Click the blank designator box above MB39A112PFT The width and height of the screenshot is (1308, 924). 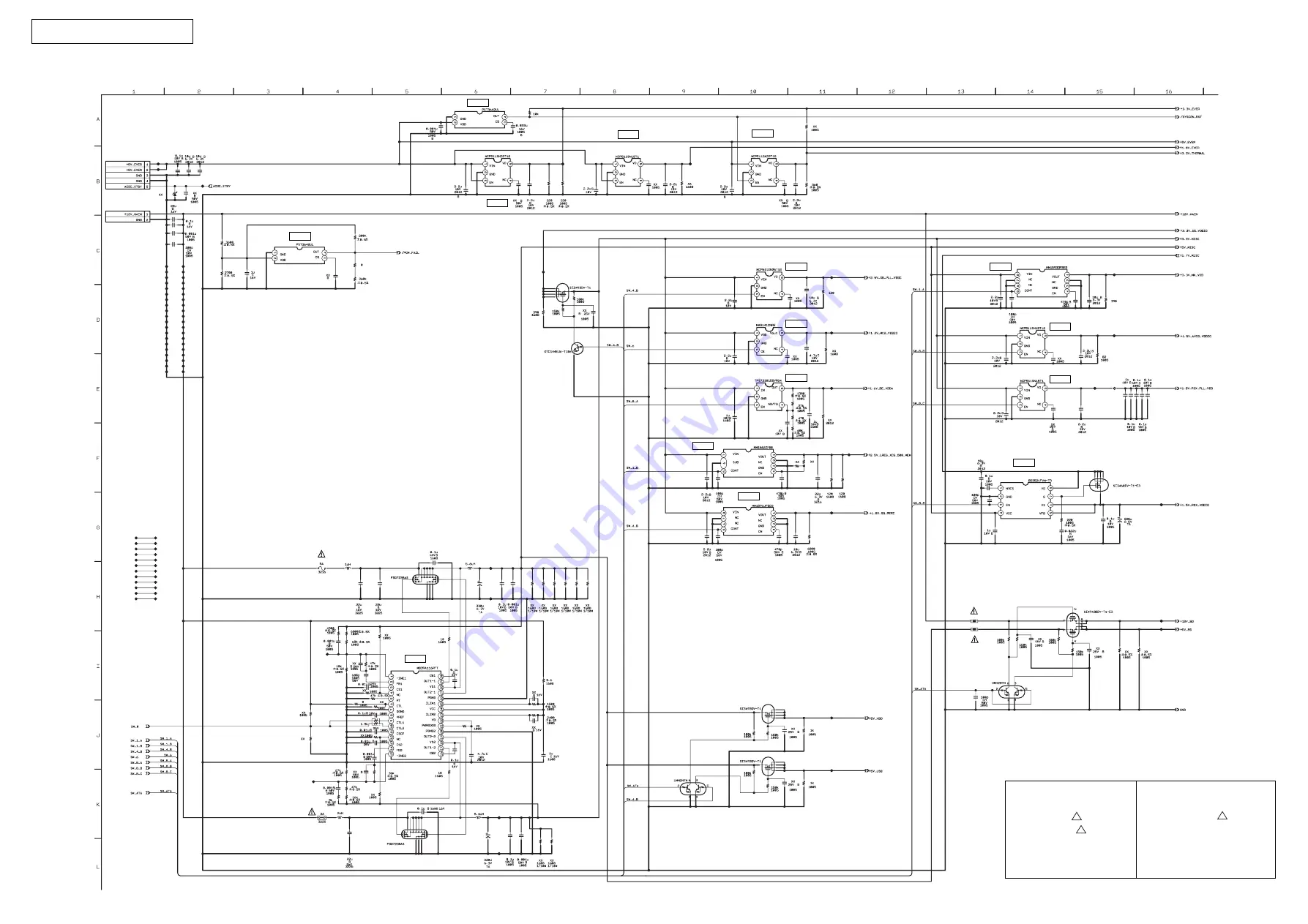coord(415,659)
